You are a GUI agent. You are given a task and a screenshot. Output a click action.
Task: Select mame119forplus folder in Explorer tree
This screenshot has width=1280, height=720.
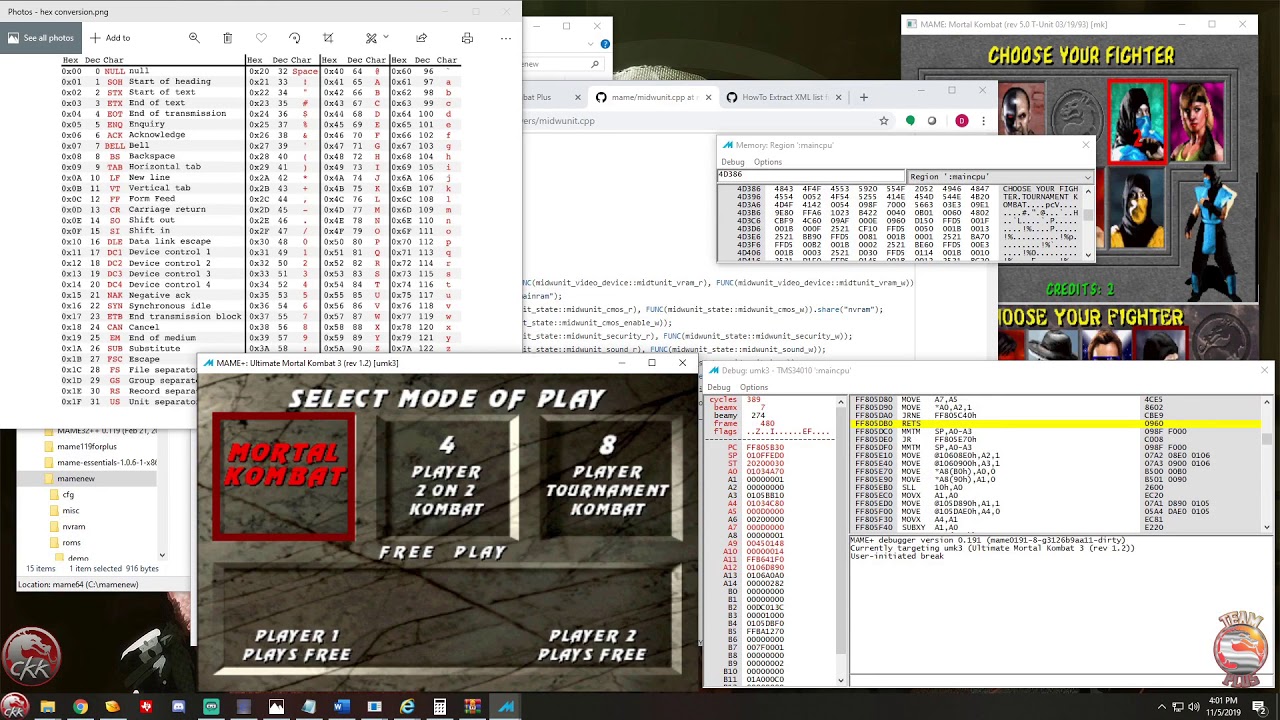tap(87, 447)
